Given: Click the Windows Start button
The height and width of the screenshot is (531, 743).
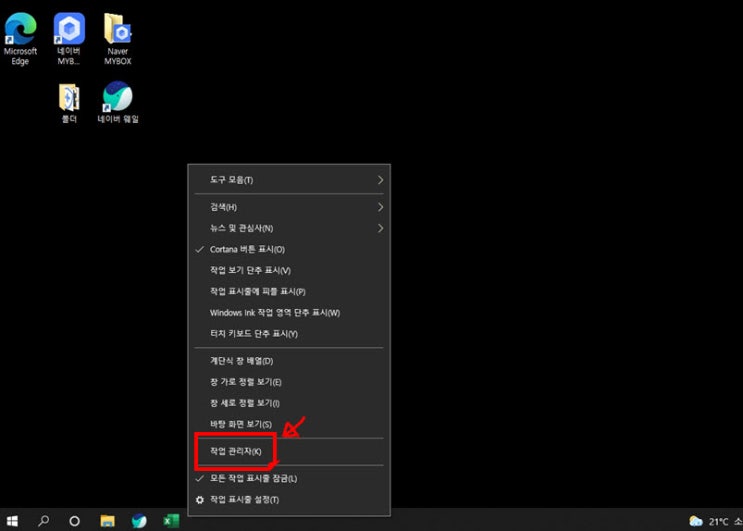Looking at the screenshot, I should coord(12,521).
